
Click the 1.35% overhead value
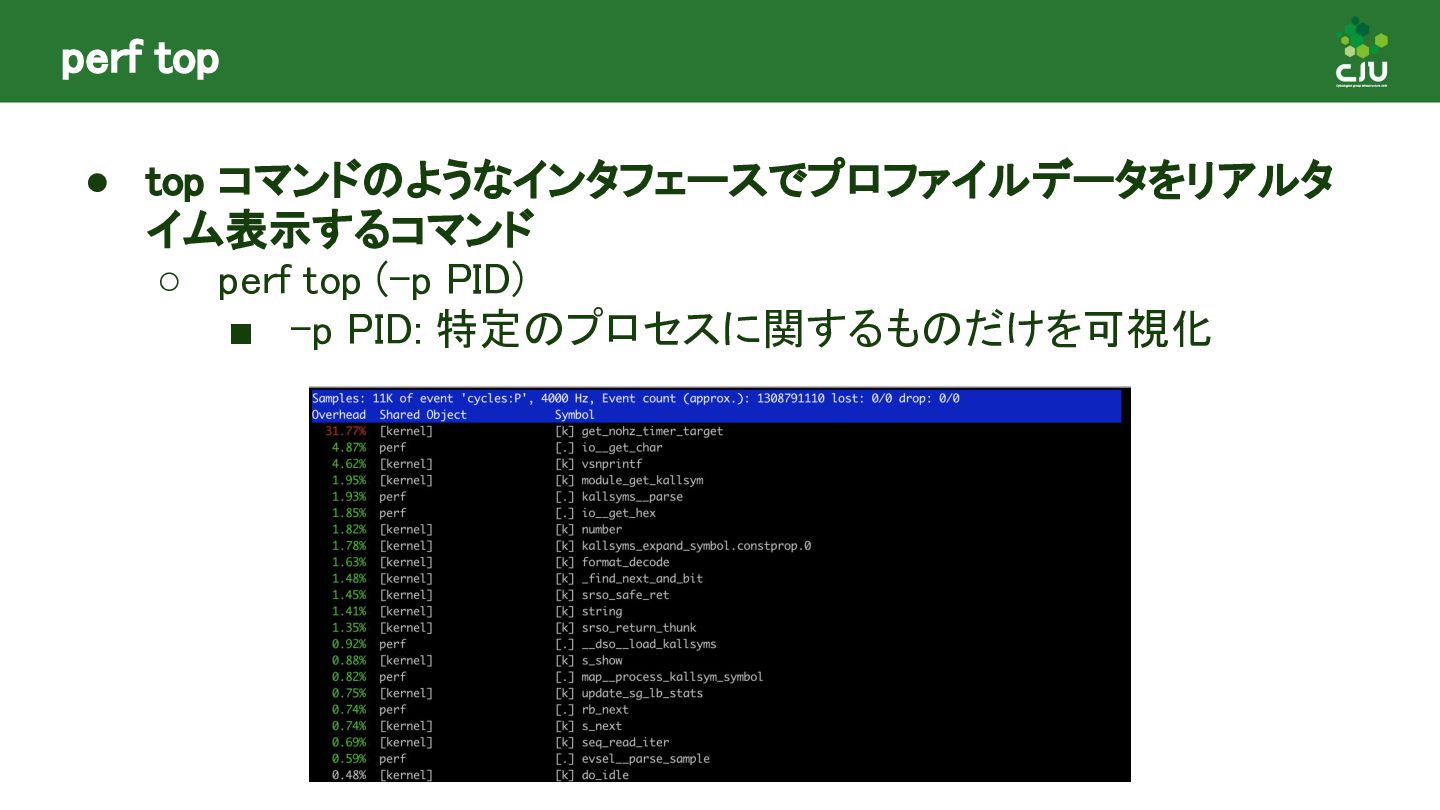tap(349, 628)
